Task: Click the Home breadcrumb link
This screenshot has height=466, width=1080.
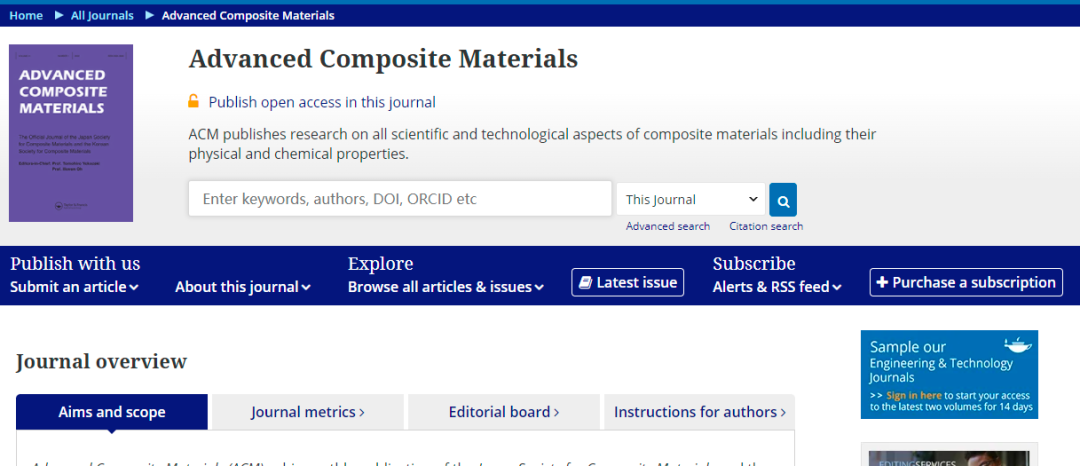Action: pos(26,15)
